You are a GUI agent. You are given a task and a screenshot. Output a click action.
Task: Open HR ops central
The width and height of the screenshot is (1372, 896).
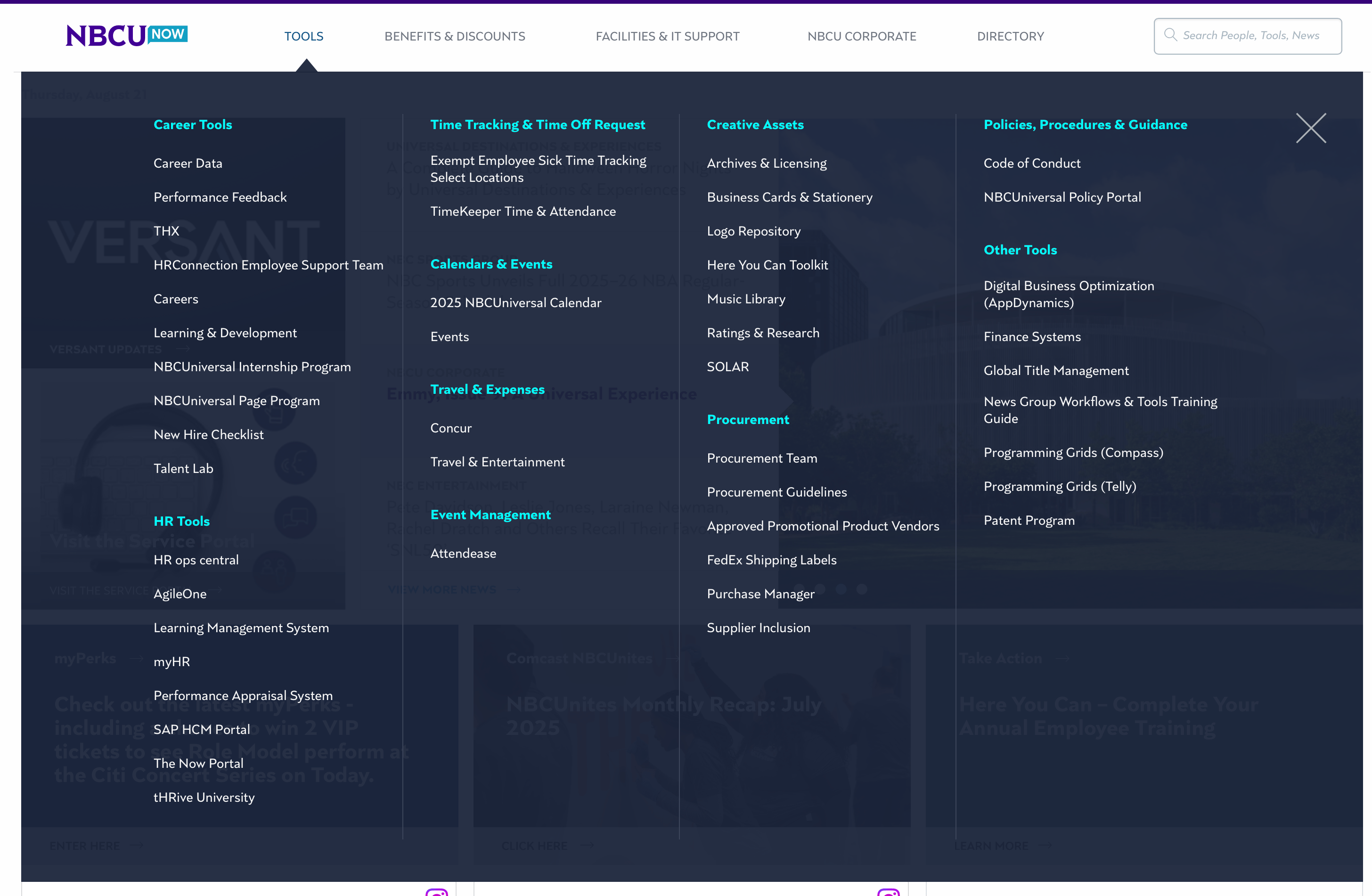click(x=196, y=560)
